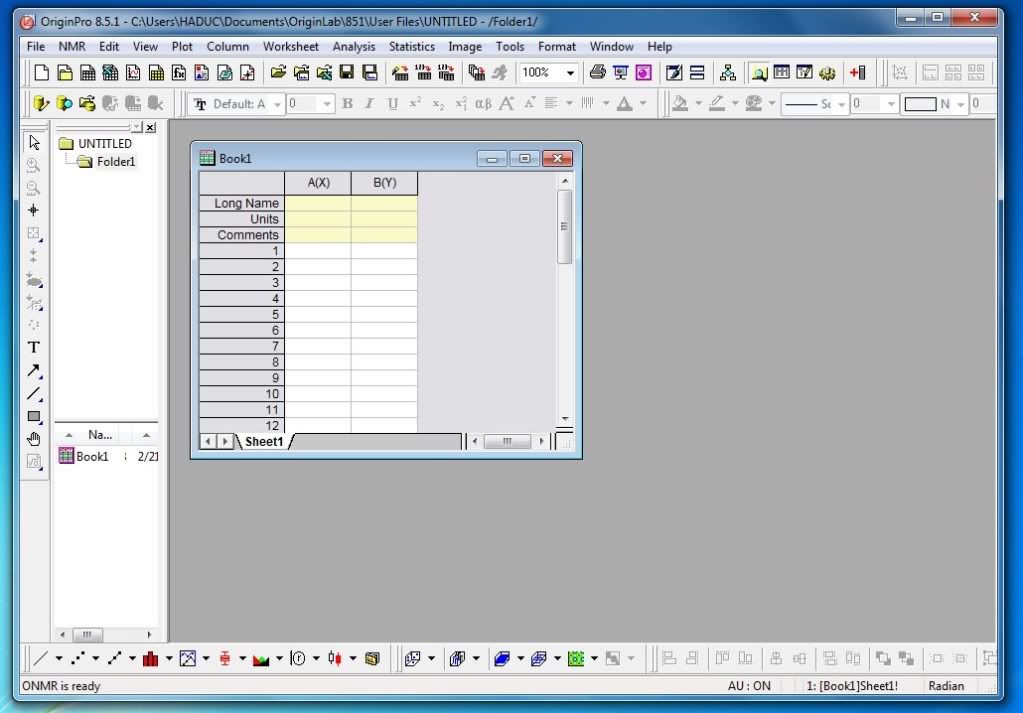Select the Folder1 tree item

(x=115, y=162)
